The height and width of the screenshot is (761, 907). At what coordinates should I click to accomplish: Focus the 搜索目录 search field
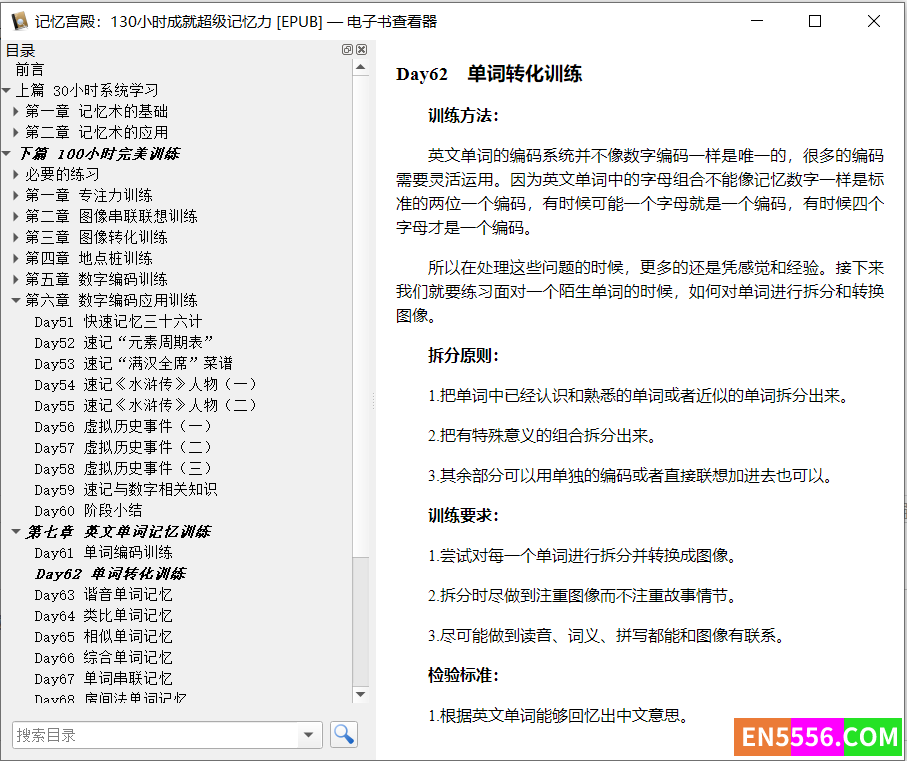[155, 735]
